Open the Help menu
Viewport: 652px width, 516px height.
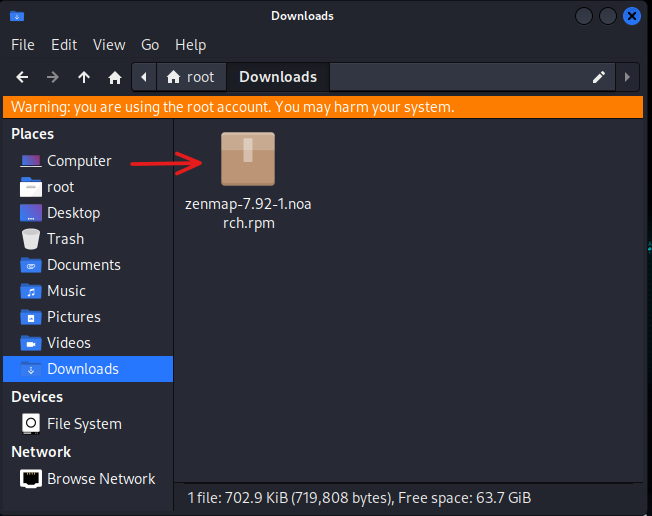(x=190, y=45)
